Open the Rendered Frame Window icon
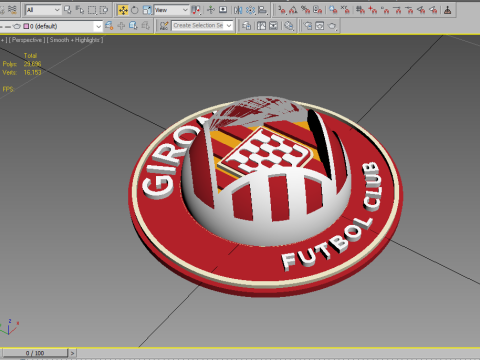This screenshot has width=480, height=360. coord(320,26)
